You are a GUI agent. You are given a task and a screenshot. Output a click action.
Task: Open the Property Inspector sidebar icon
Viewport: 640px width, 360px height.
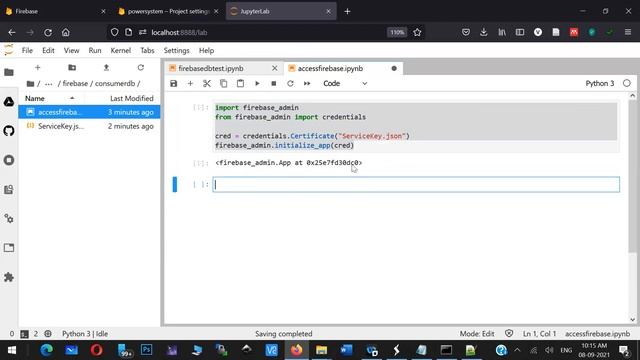(9, 219)
